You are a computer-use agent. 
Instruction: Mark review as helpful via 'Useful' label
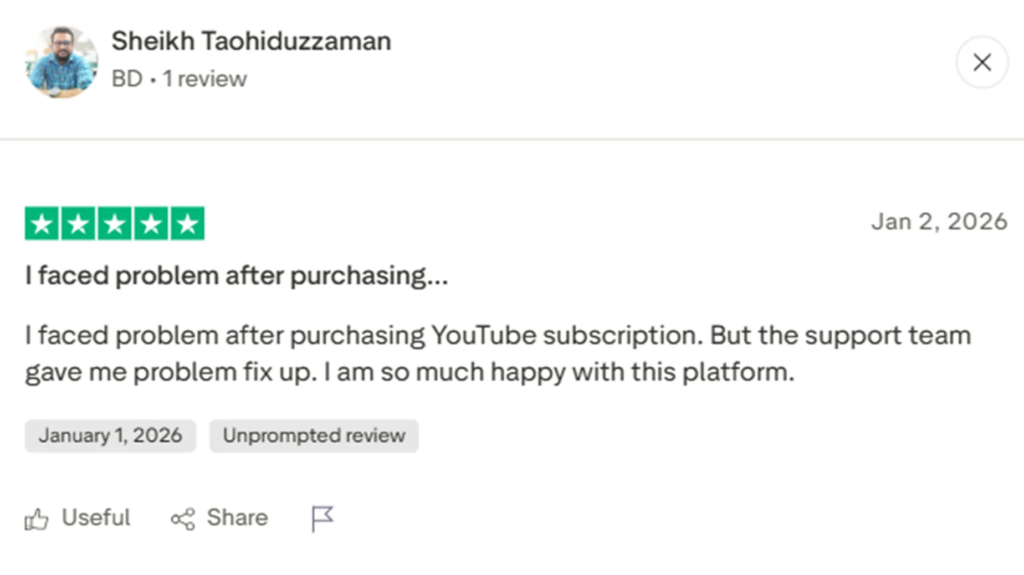click(x=96, y=518)
